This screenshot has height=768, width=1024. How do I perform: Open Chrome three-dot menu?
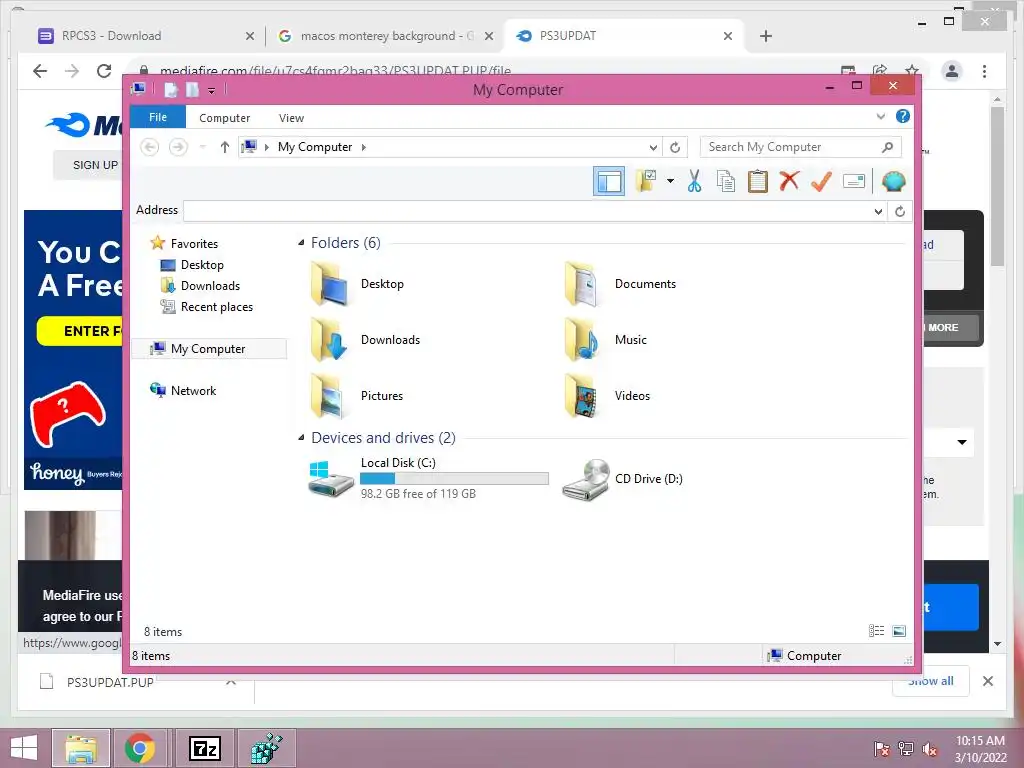[984, 71]
